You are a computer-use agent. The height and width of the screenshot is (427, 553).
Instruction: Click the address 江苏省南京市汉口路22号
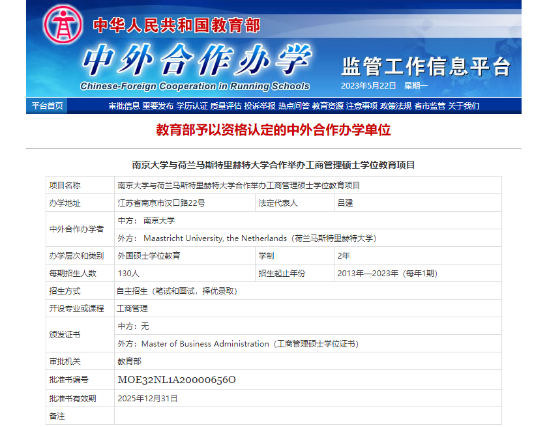(161, 203)
